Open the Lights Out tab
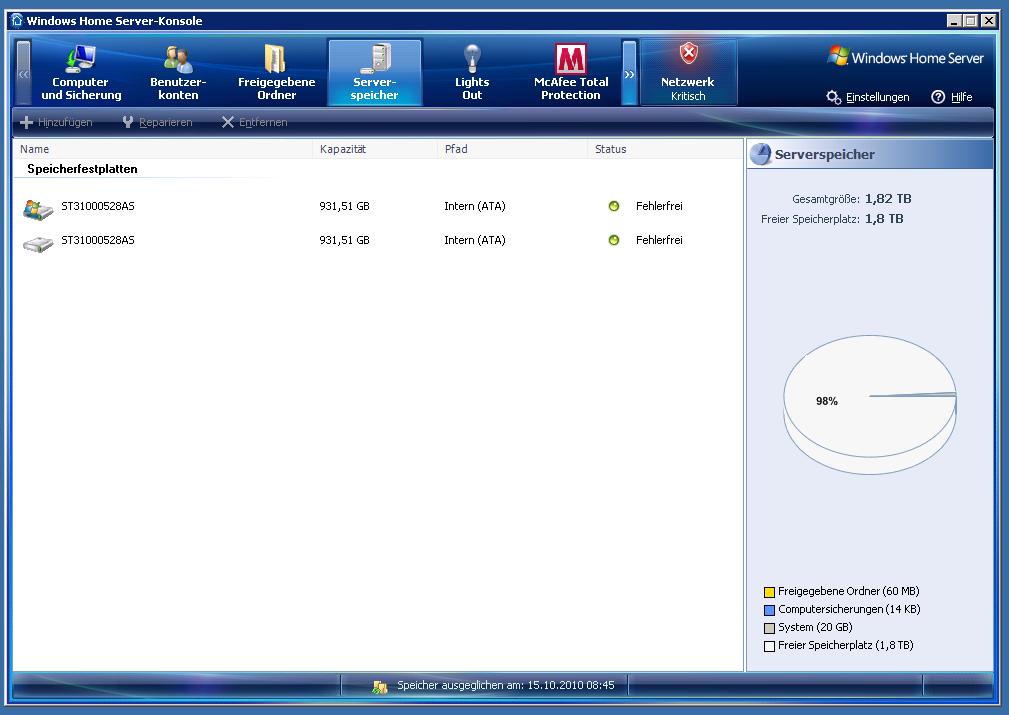The image size is (1009, 715). point(472,73)
